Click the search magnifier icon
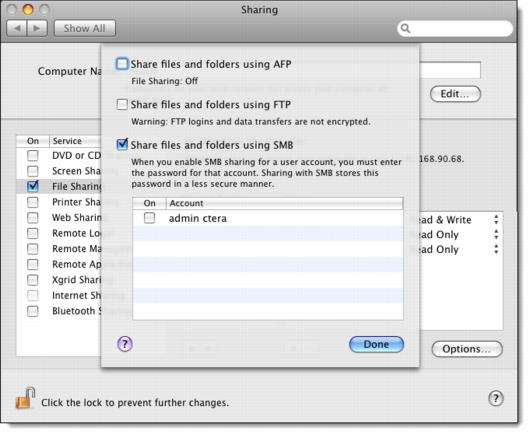 point(405,29)
